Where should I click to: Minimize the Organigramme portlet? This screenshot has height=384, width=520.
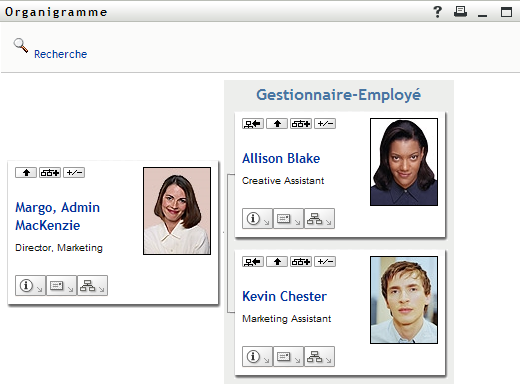point(482,15)
